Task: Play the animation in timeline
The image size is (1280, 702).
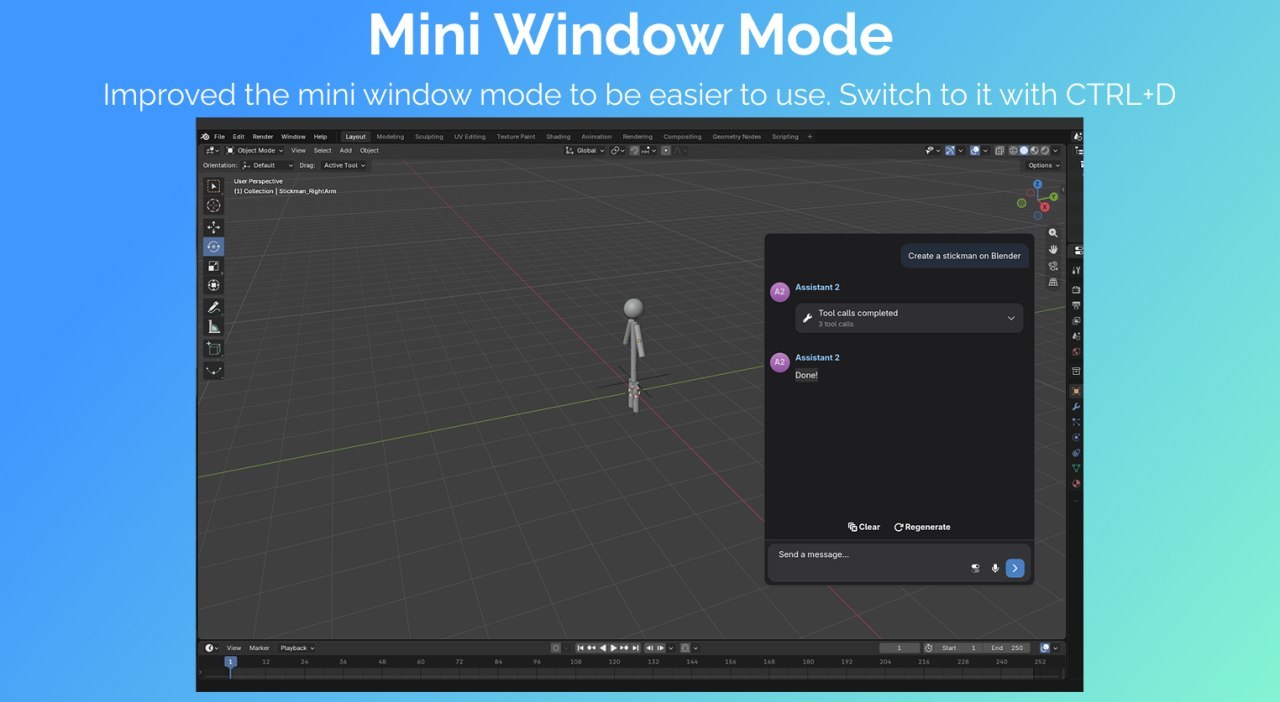Action: point(614,648)
